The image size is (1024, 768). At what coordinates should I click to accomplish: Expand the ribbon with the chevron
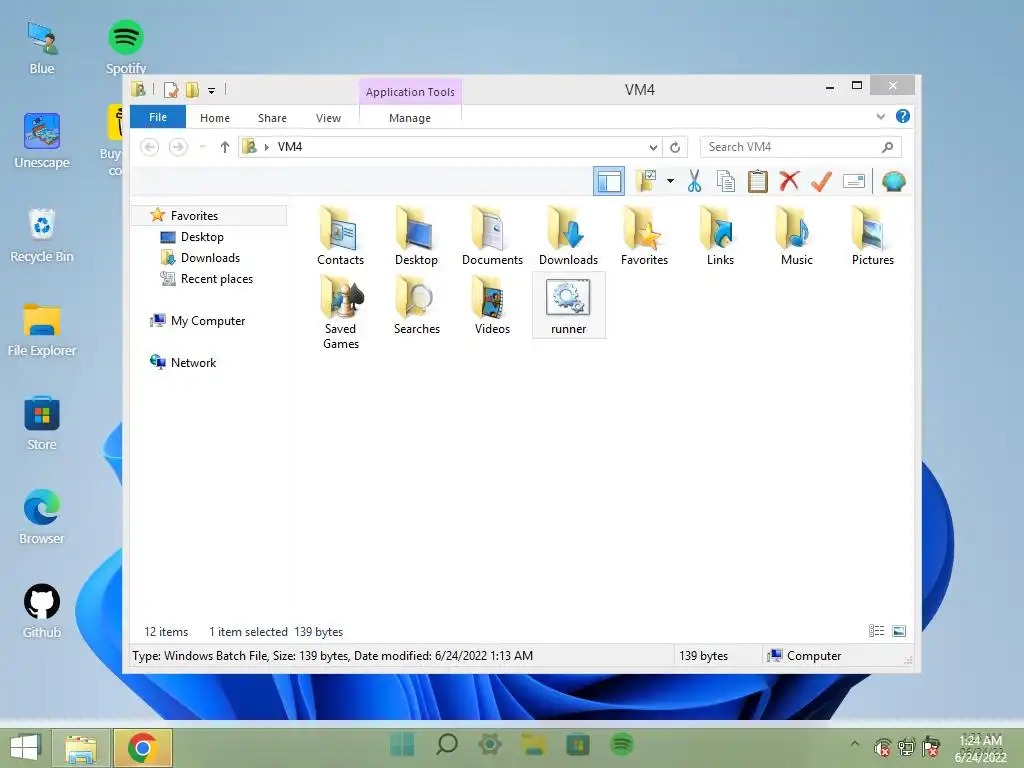880,116
